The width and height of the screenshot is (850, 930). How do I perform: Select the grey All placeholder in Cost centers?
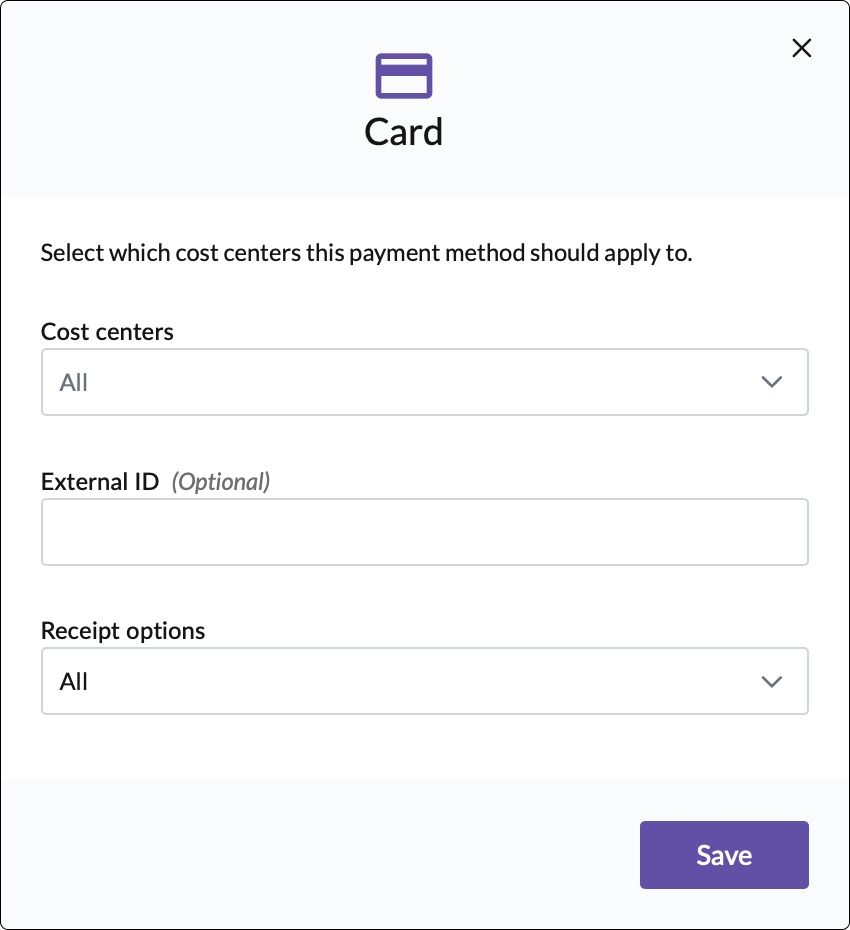click(x=74, y=382)
